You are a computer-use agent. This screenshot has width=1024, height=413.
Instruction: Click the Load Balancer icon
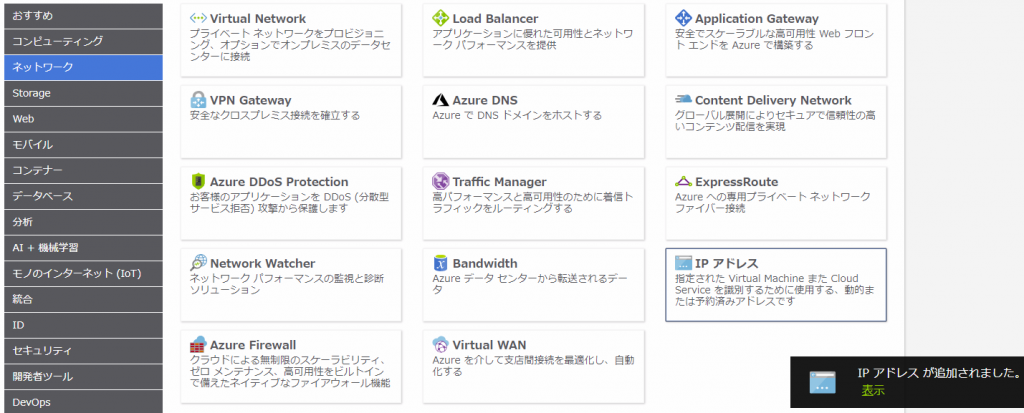(x=440, y=19)
